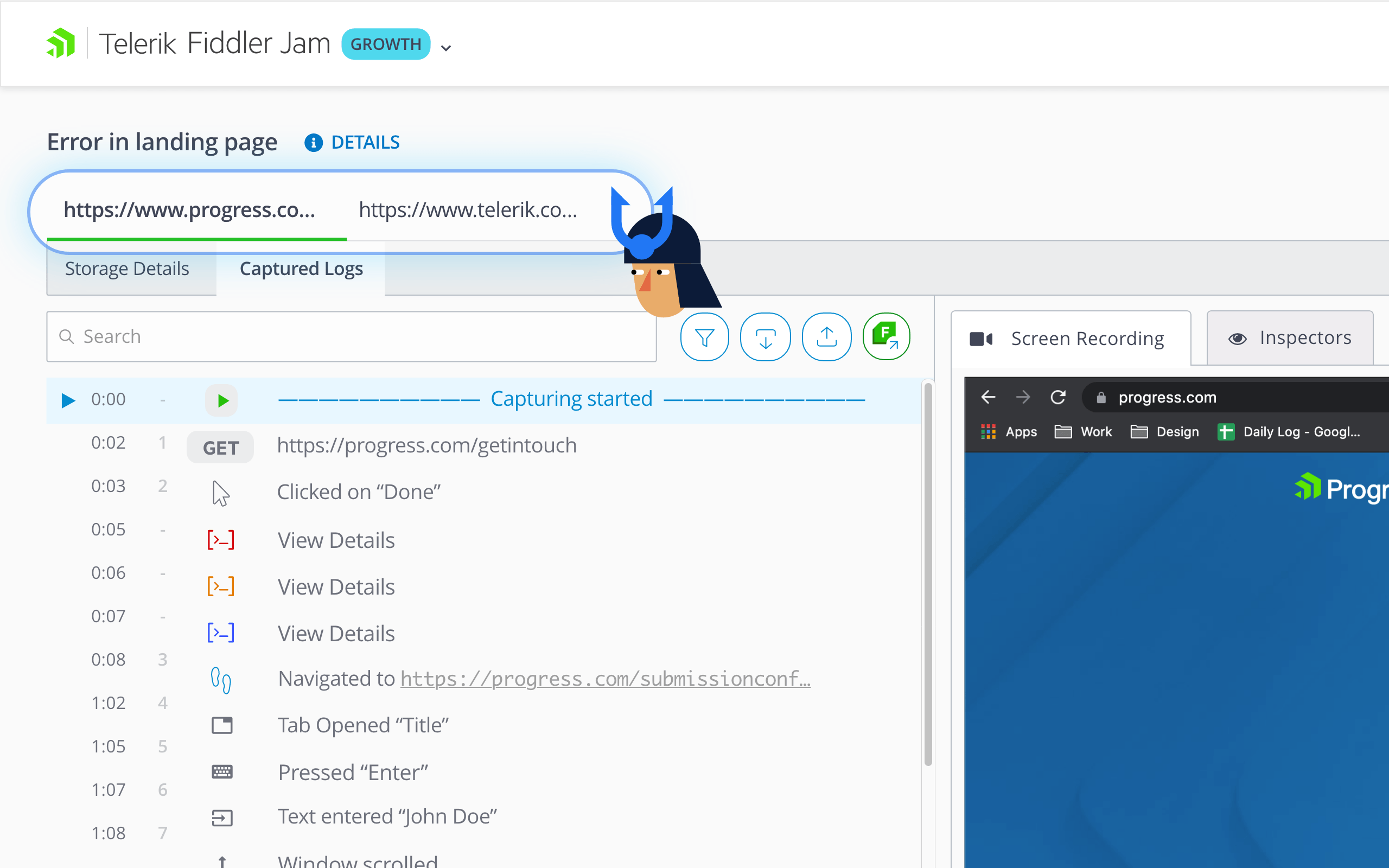
Task: Click the tab opened window icon
Action: point(221,726)
